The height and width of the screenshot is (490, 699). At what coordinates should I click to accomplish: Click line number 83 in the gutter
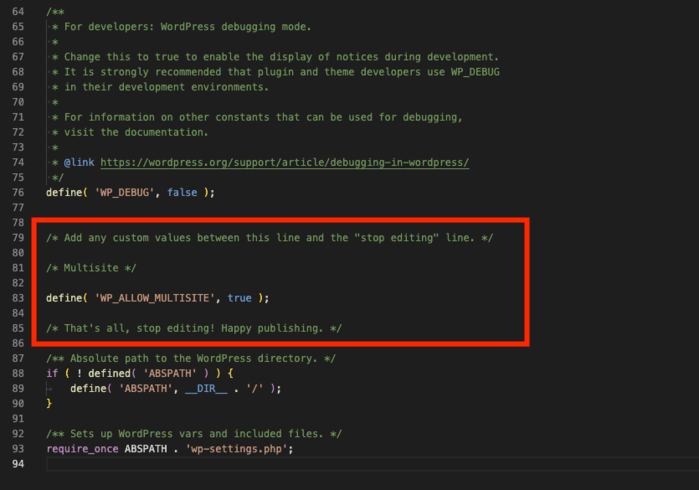pos(18,298)
